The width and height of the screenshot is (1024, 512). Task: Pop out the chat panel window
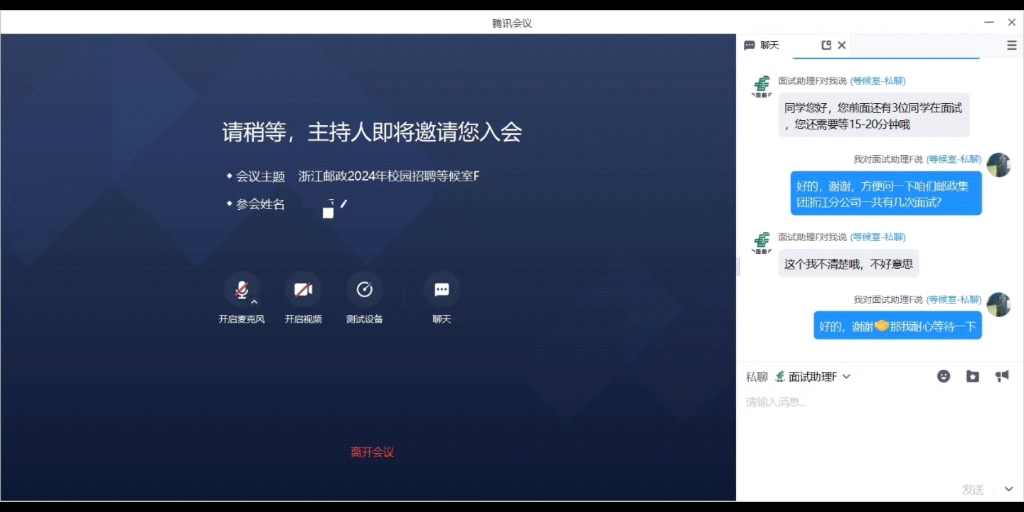(826, 45)
